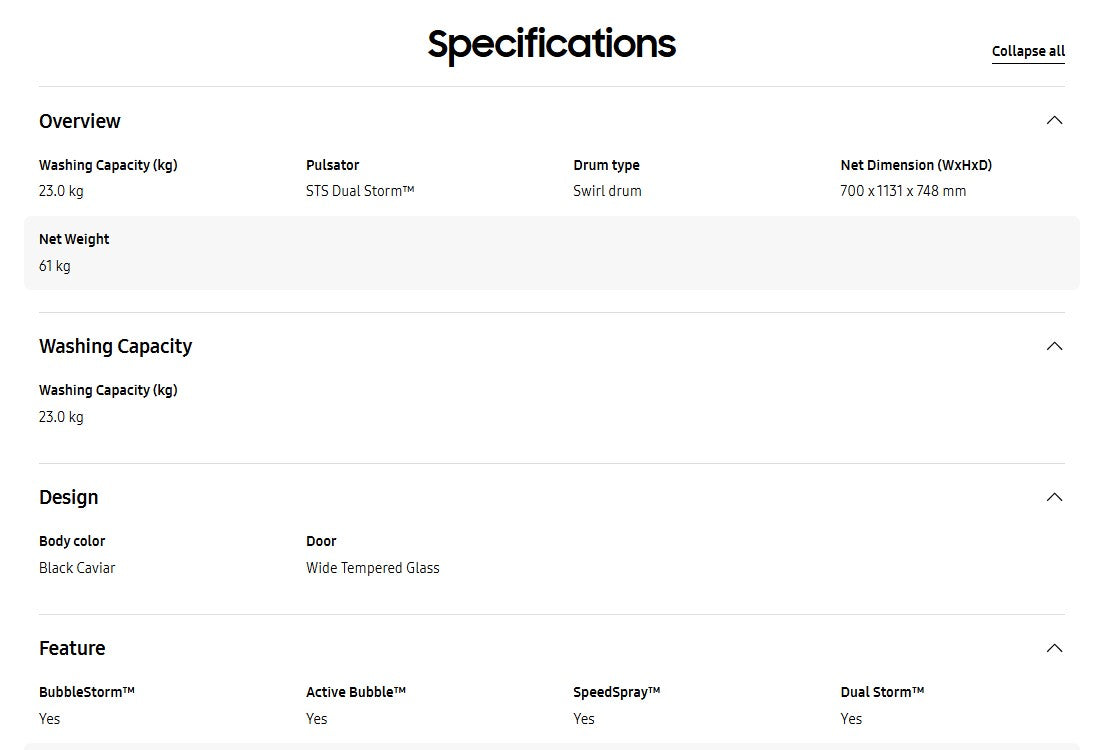
Task: Click the Specifications page title
Action: tap(552, 44)
